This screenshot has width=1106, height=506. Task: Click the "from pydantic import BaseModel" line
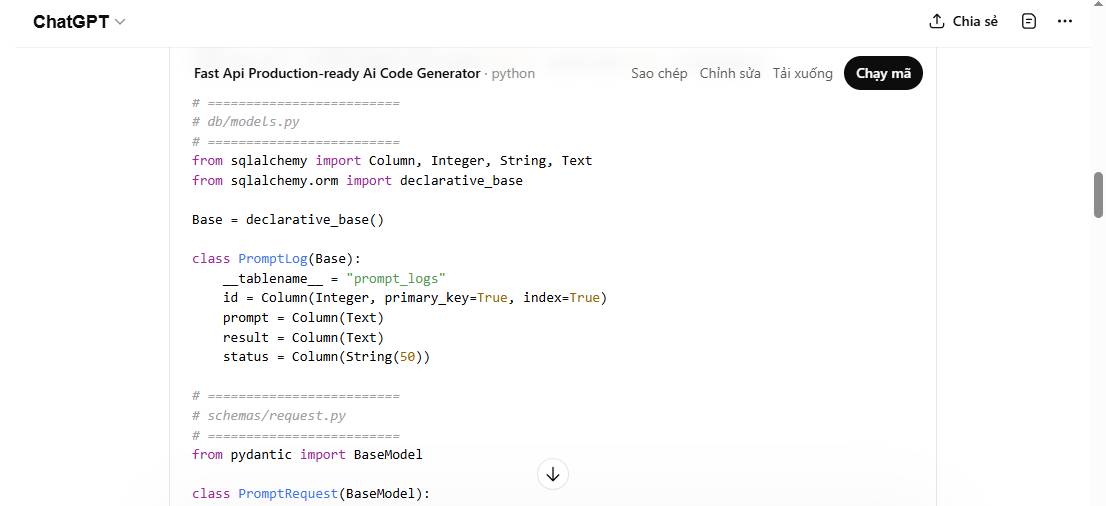pos(307,454)
